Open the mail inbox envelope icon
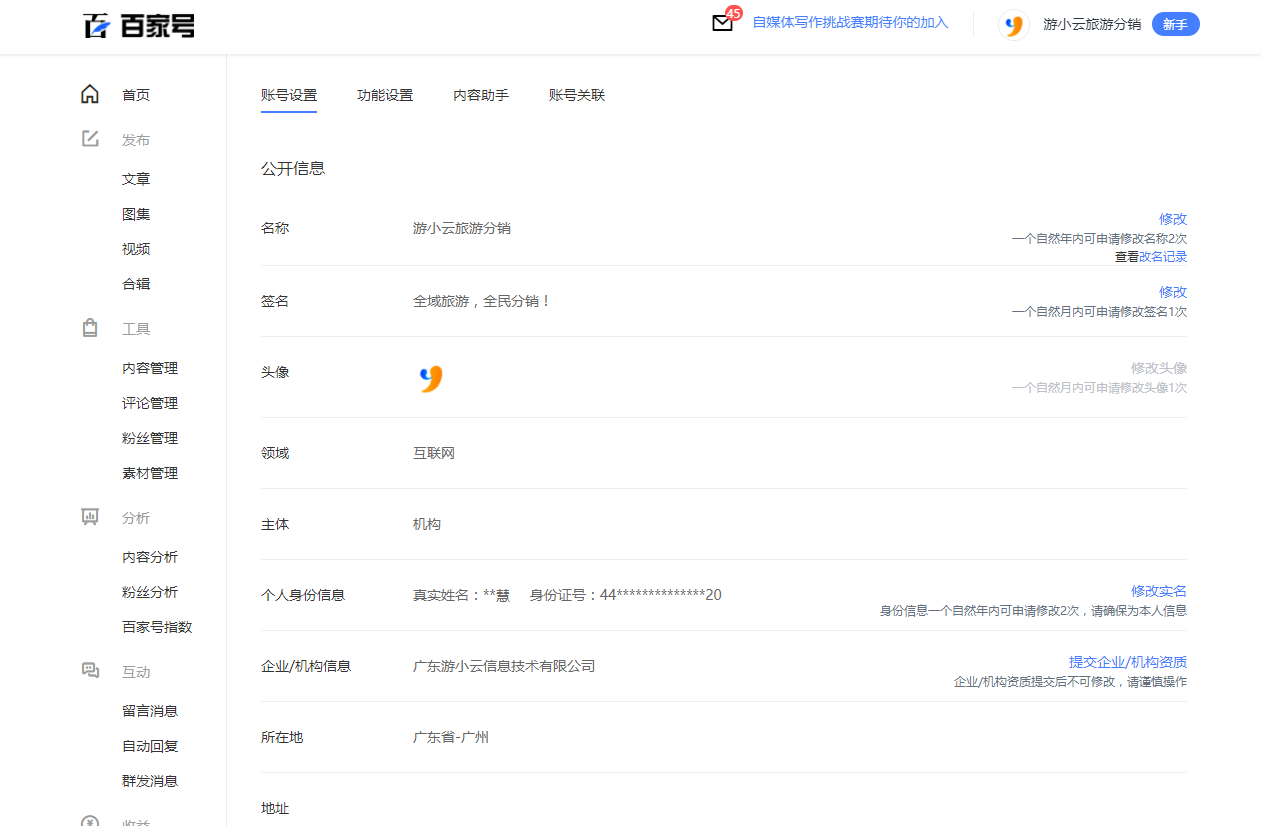The width and height of the screenshot is (1261, 826). coord(722,23)
